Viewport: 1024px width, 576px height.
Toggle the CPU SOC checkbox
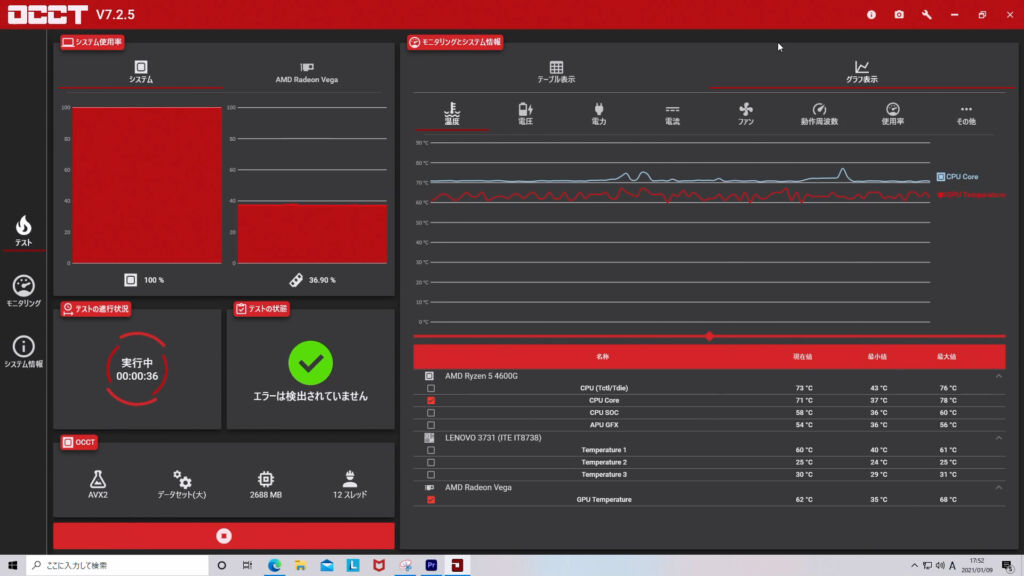tap(431, 413)
